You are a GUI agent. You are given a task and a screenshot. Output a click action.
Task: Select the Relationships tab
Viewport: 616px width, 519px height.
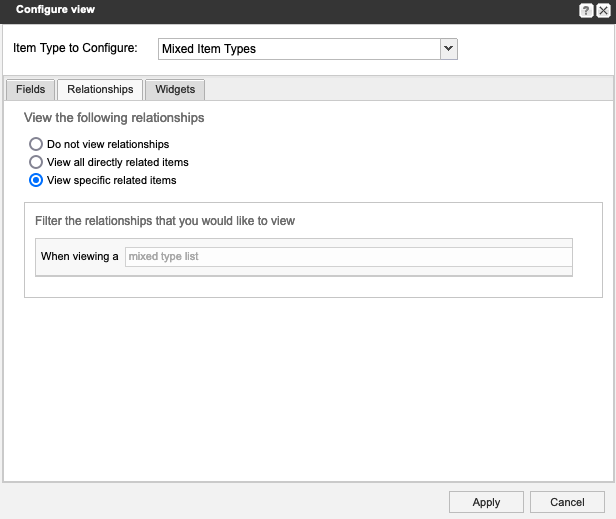(100, 90)
